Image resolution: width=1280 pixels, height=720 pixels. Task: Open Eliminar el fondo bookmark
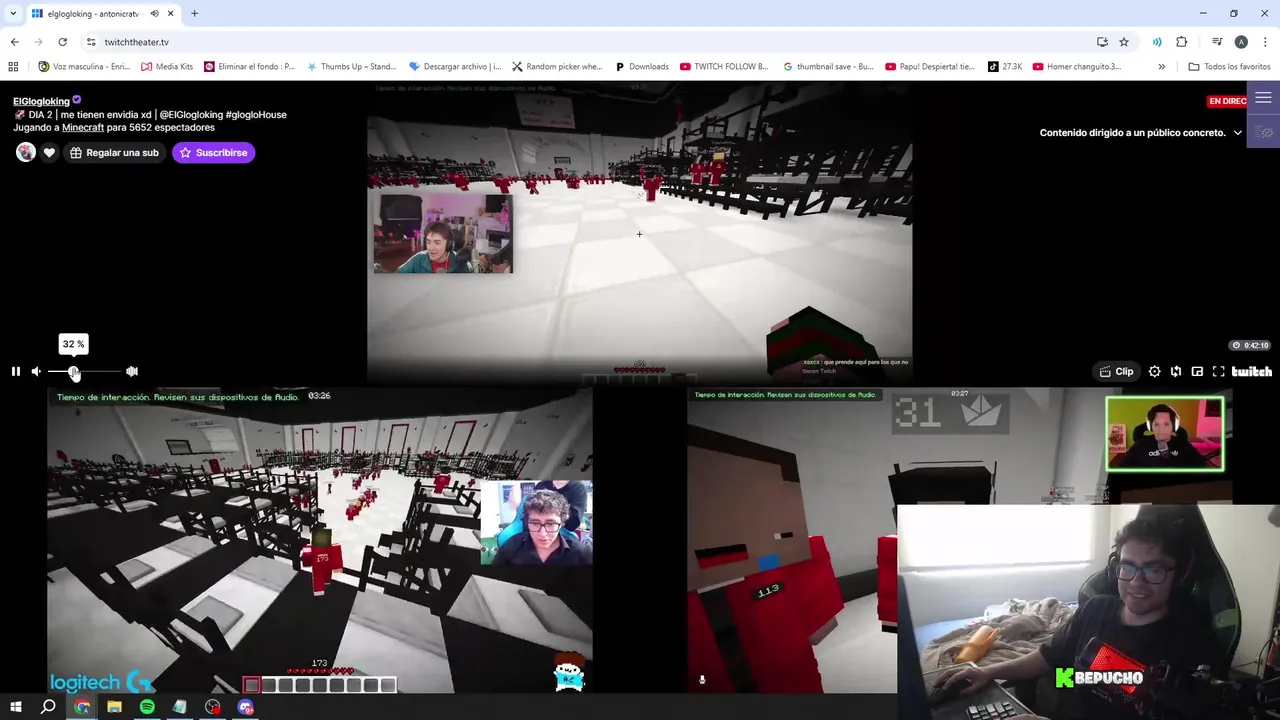click(x=250, y=67)
